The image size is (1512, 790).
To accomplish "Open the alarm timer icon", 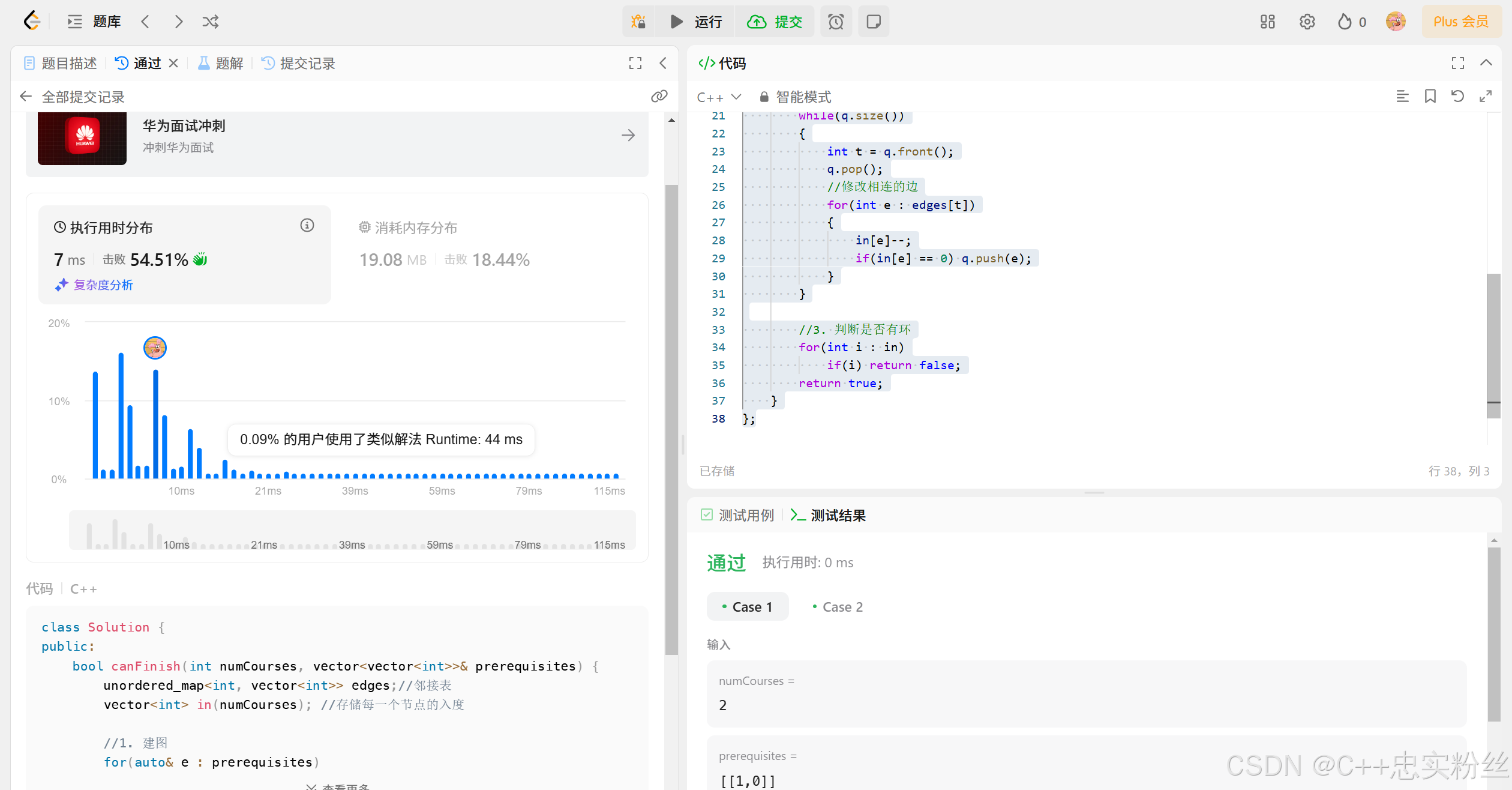I will coord(836,22).
